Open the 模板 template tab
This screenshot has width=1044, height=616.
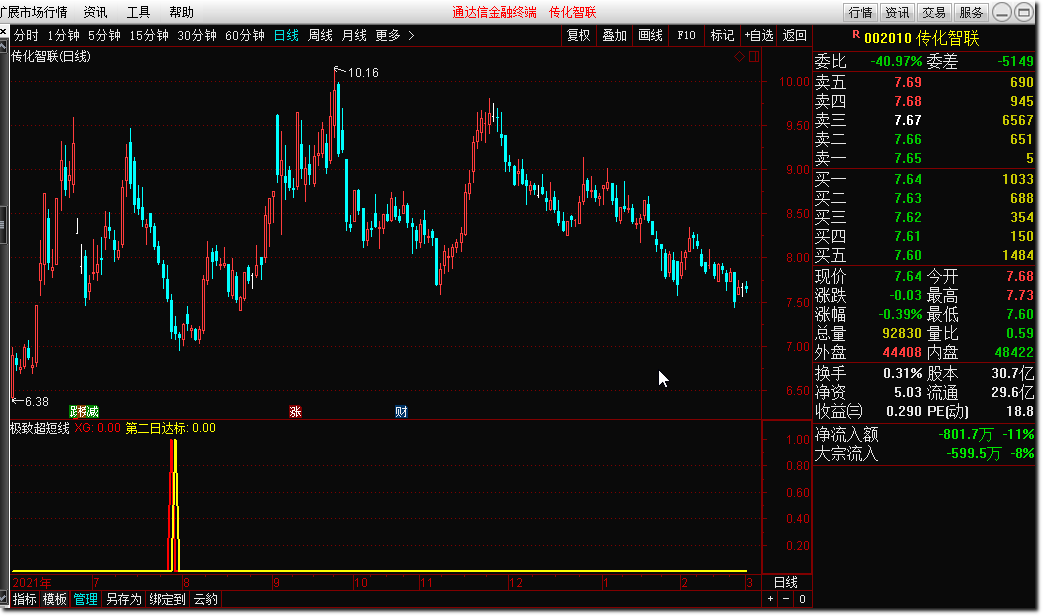pyautogui.click(x=55, y=599)
